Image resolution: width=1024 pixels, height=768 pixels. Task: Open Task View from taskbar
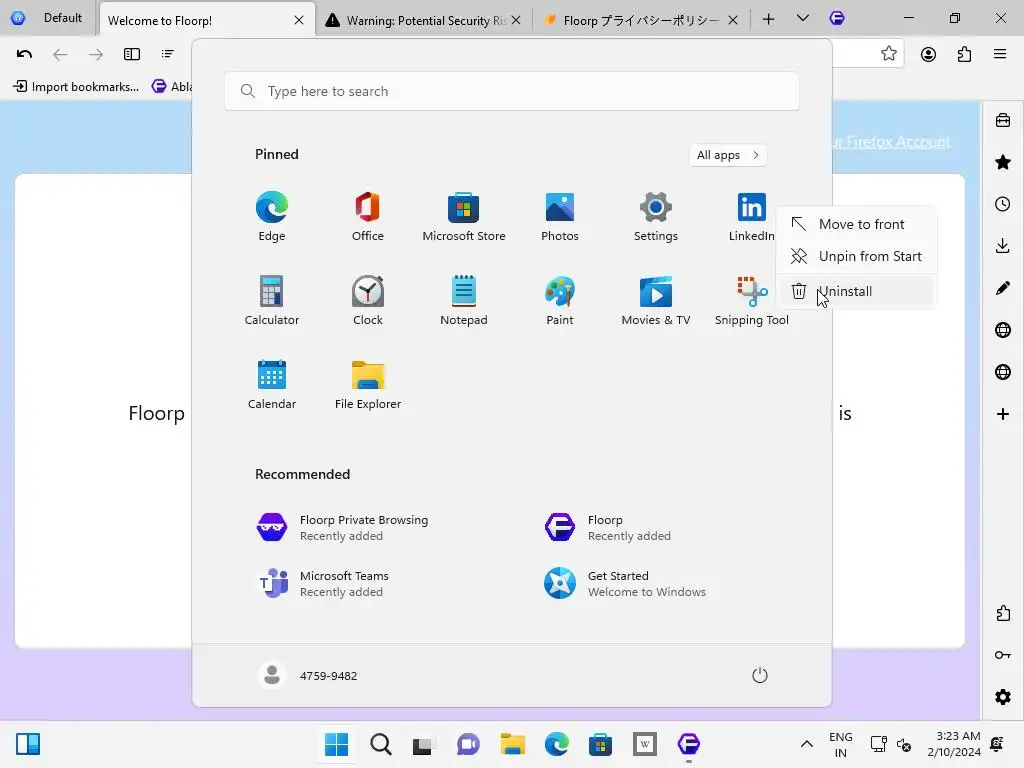(x=423, y=744)
